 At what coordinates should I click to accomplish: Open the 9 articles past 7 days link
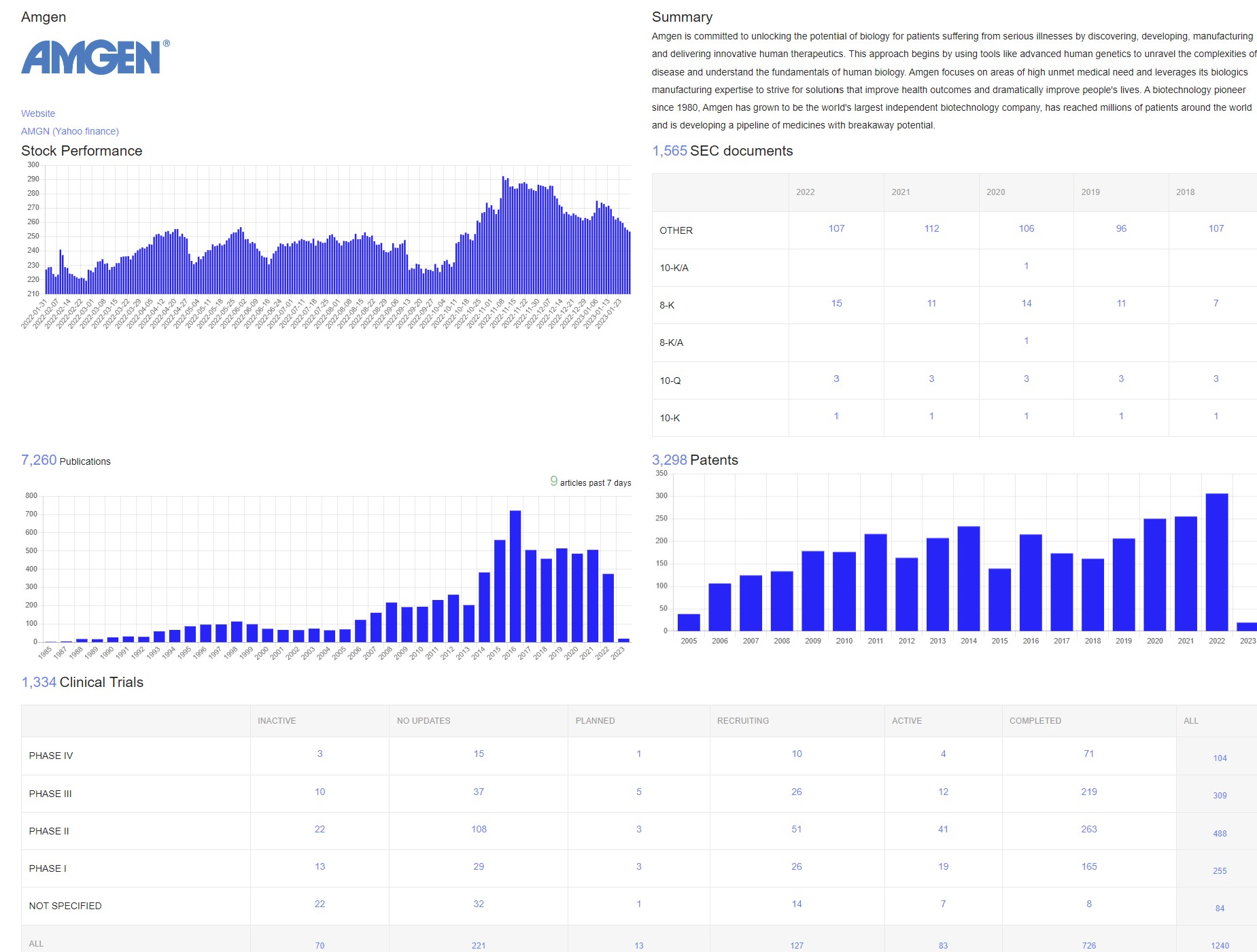pos(554,481)
